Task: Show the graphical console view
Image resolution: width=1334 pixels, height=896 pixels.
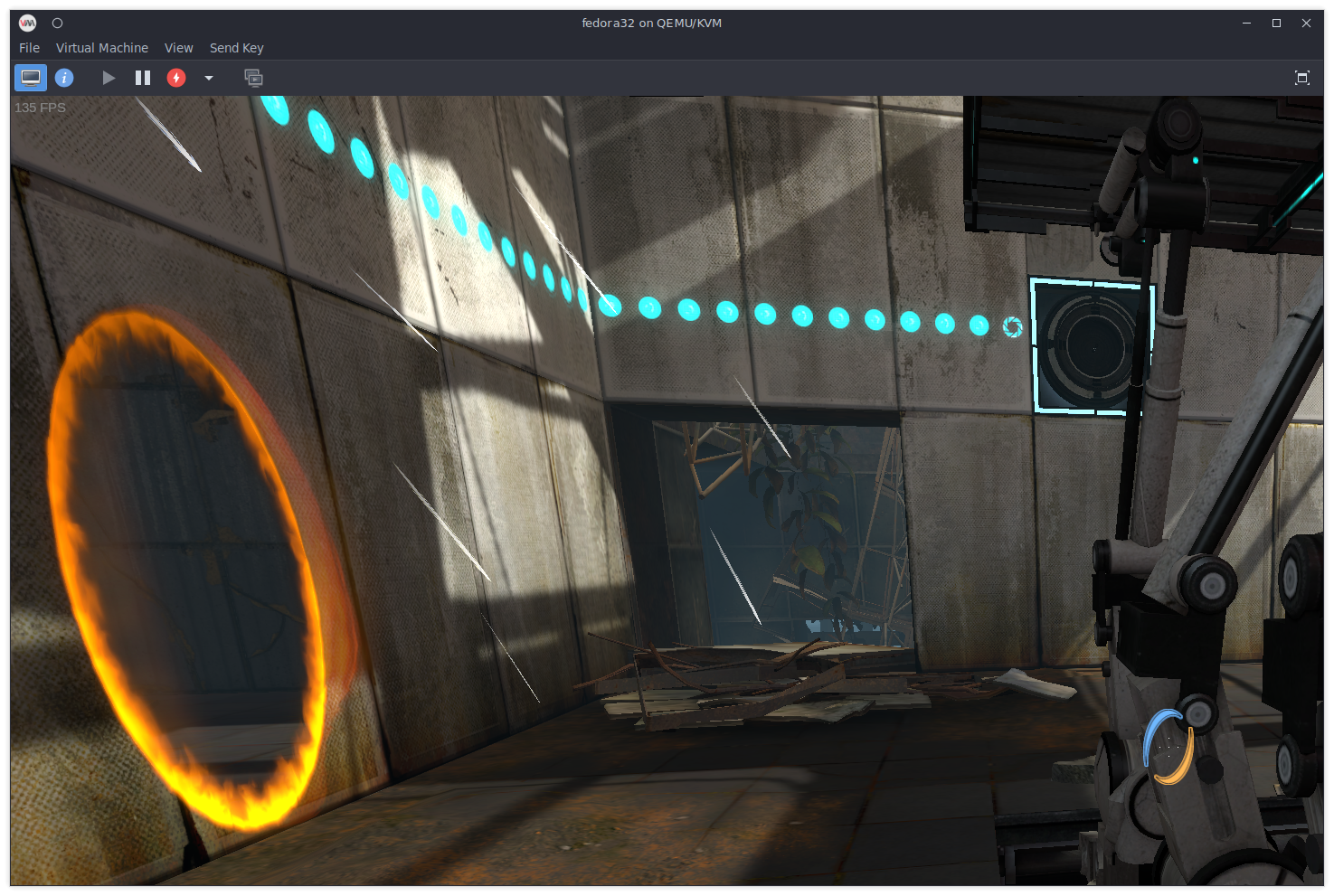Action: coord(31,78)
